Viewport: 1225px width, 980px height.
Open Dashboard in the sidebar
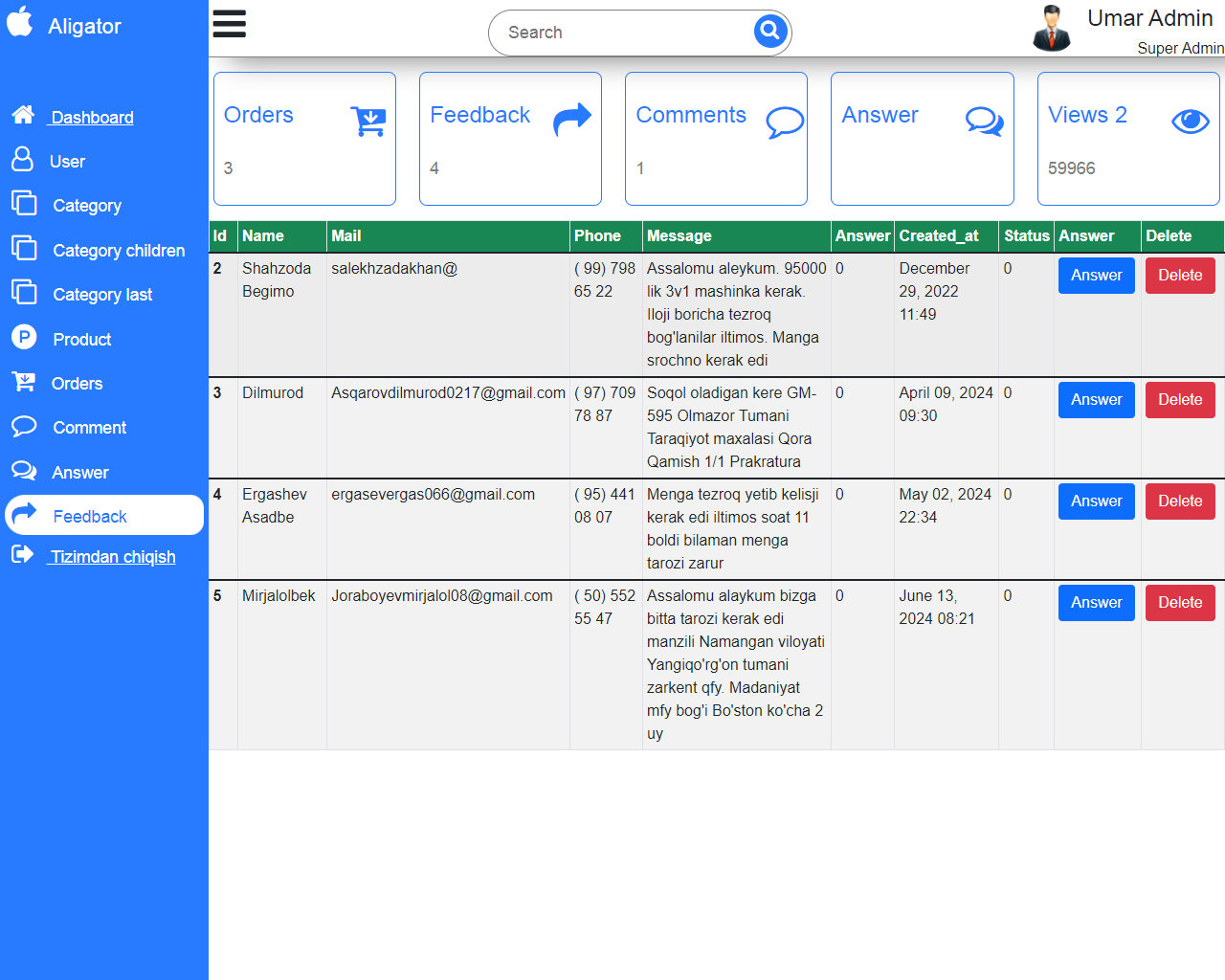(x=92, y=118)
